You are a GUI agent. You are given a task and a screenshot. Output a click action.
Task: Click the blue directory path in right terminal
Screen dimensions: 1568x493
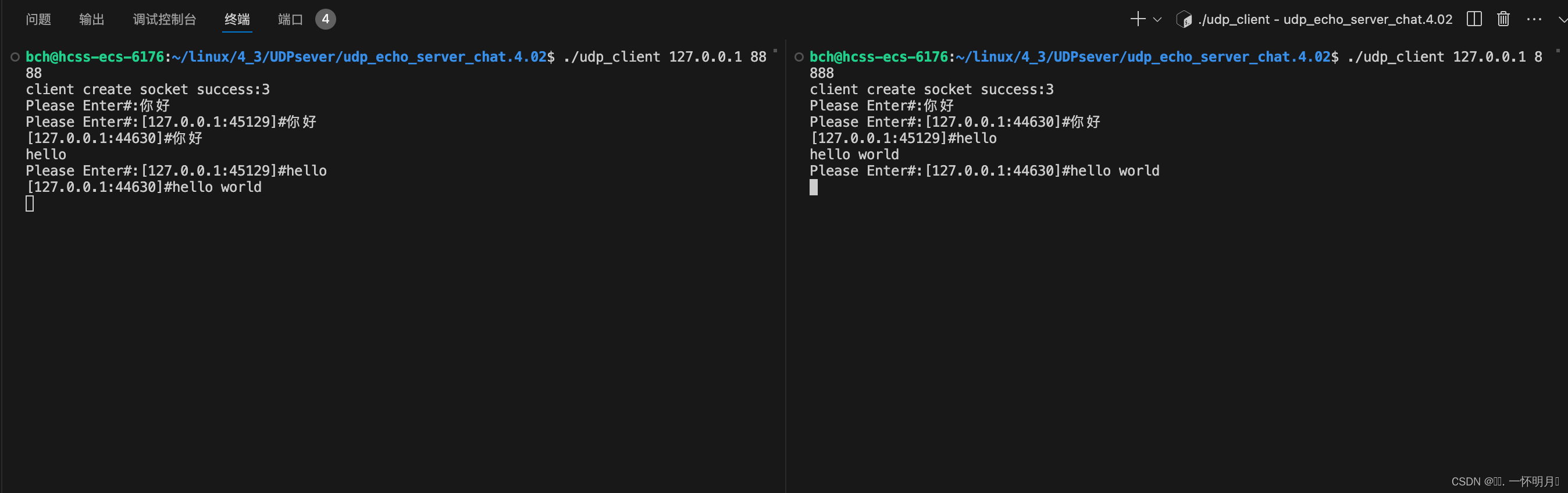click(x=1143, y=57)
